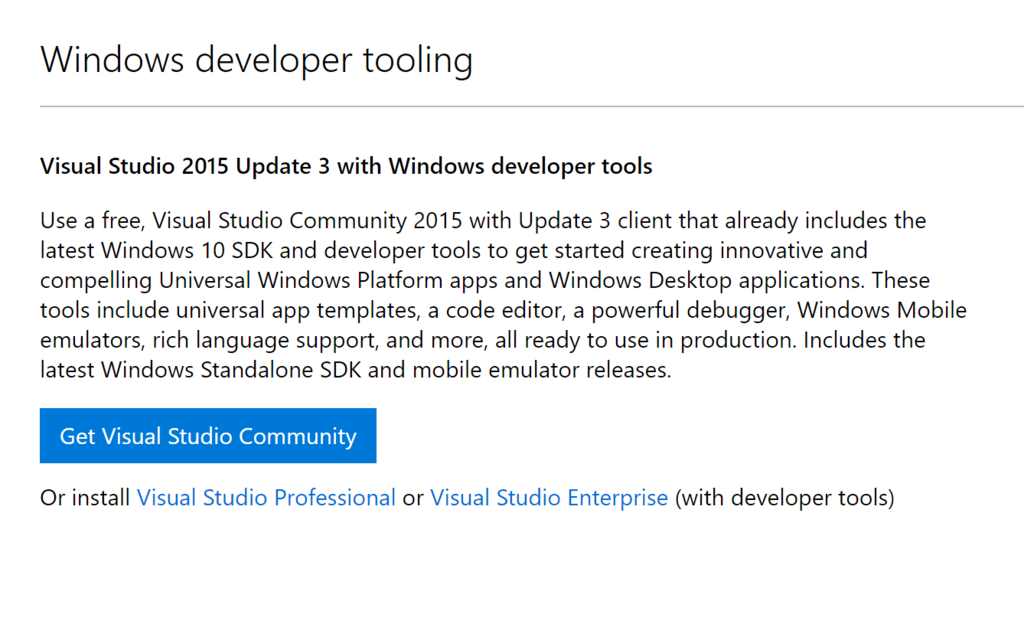Click the bold Visual Studio 2015 Update 3 subheading
Viewport: 1024px width, 634px height.
click(x=346, y=166)
